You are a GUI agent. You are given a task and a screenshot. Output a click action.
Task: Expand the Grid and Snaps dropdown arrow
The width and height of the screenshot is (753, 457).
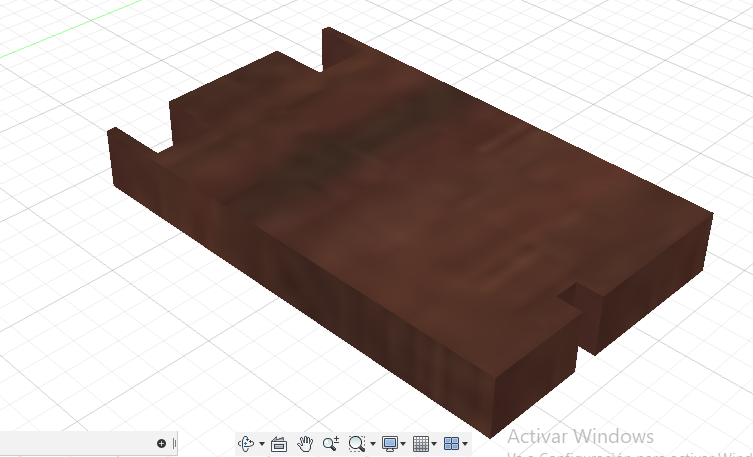[434, 444]
